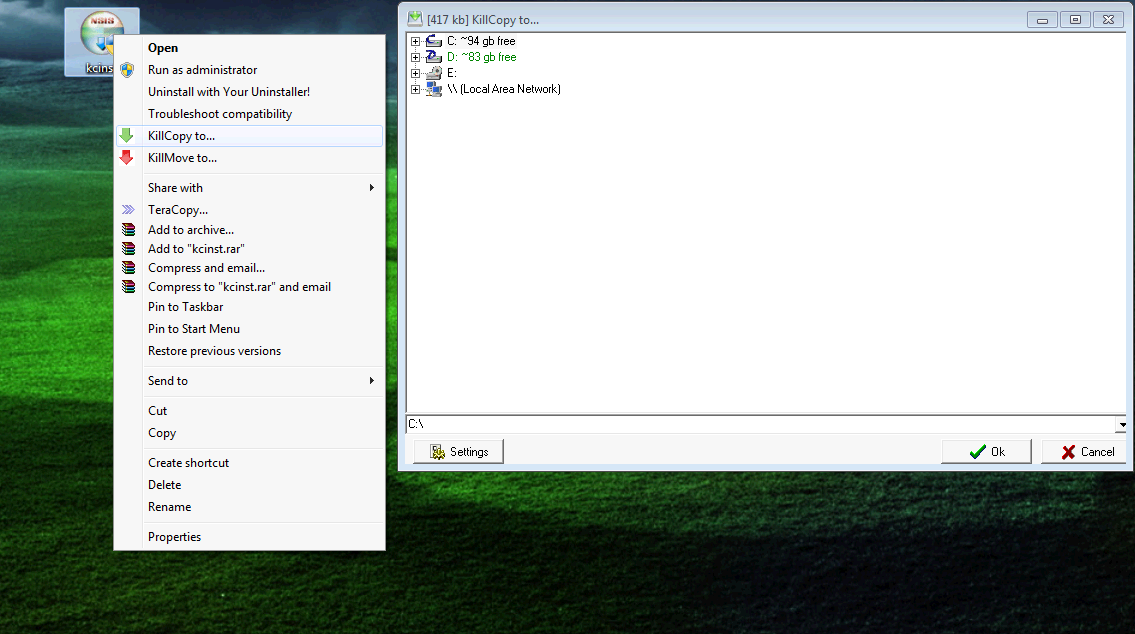Choose Pin to Taskbar

250,307
